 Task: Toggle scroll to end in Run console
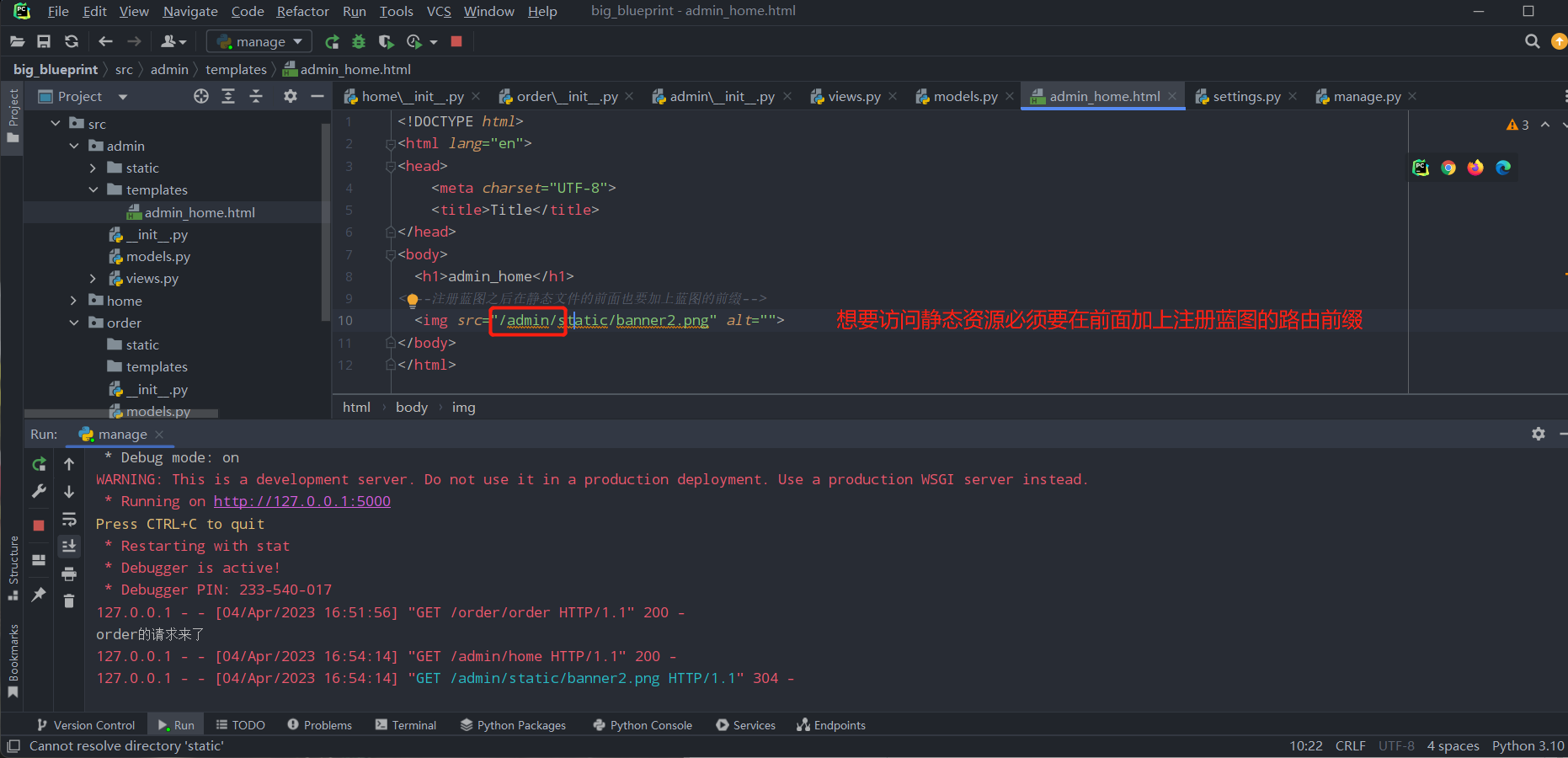pos(69,547)
